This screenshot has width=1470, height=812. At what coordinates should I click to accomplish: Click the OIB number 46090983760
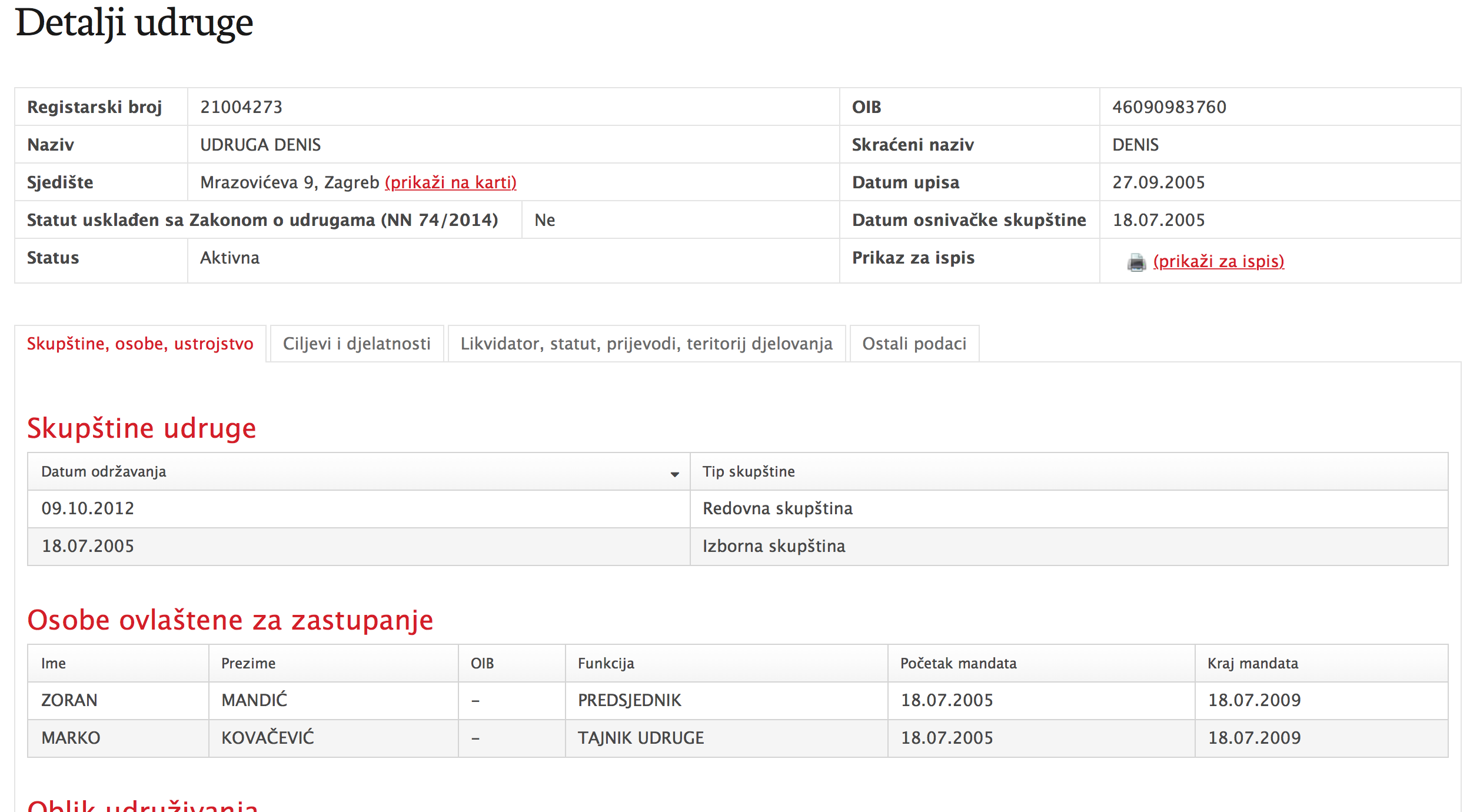pyautogui.click(x=1169, y=107)
